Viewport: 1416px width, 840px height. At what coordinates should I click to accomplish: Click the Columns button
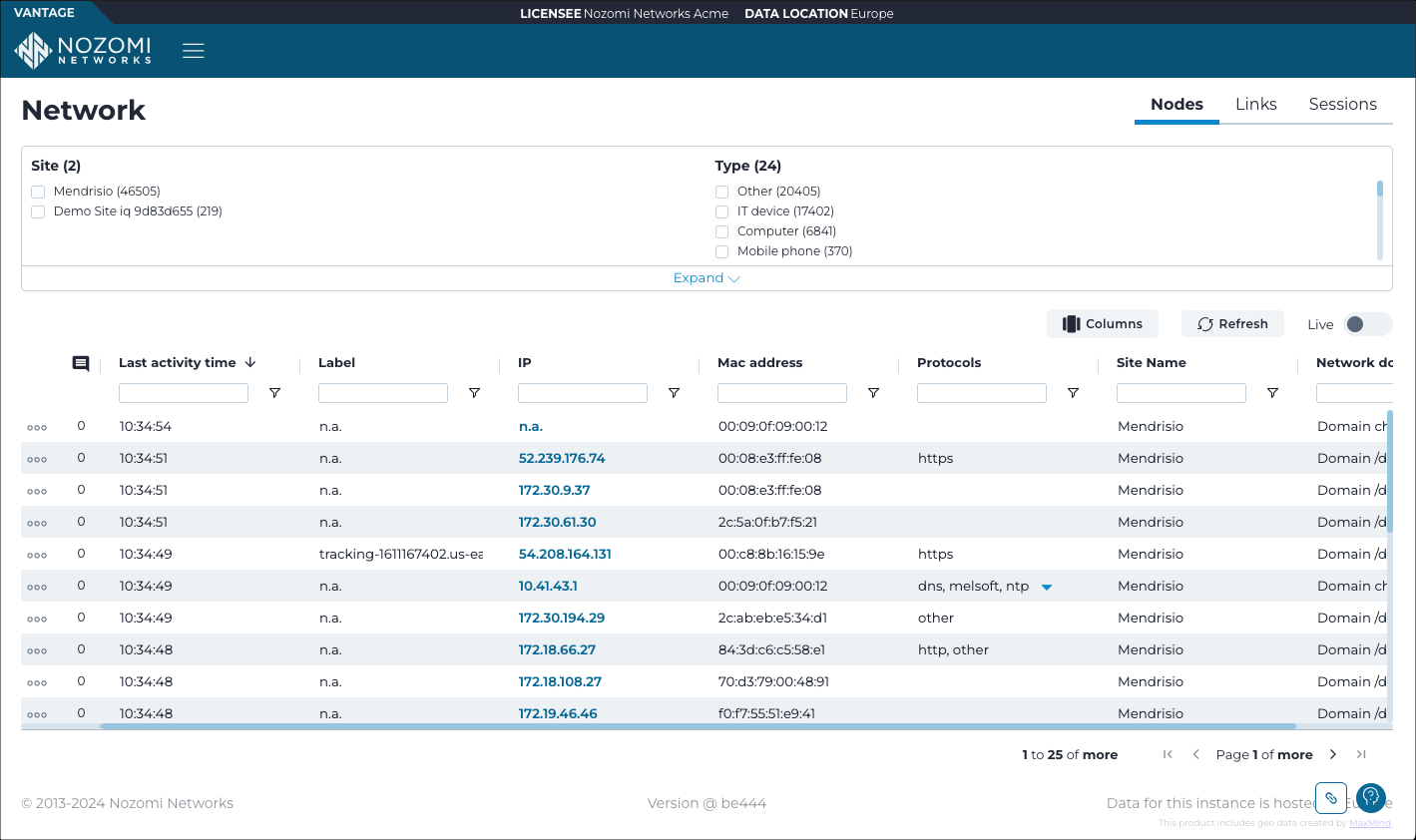coord(1103,323)
